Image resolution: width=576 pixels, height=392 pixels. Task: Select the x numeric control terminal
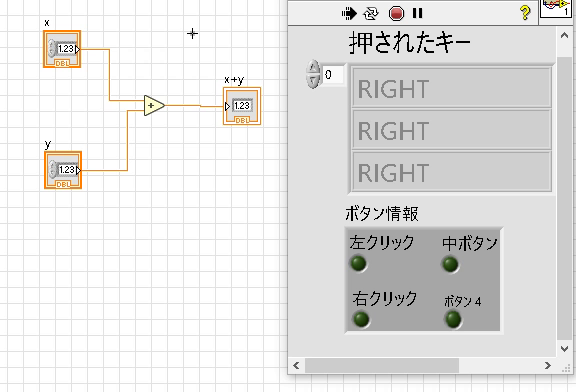[x=62, y=49]
